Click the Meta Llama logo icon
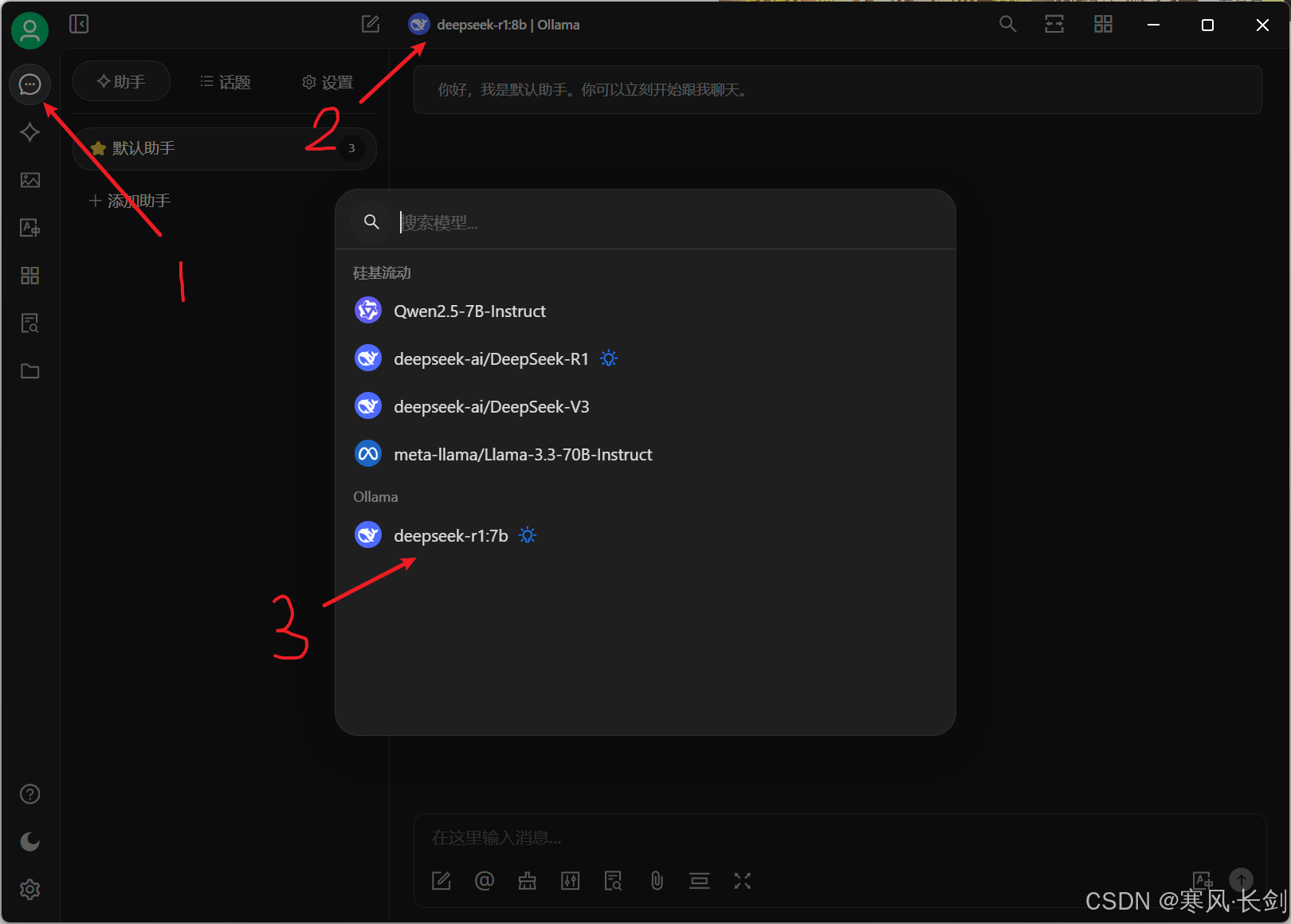Viewport: 1291px width, 924px height. click(x=368, y=454)
